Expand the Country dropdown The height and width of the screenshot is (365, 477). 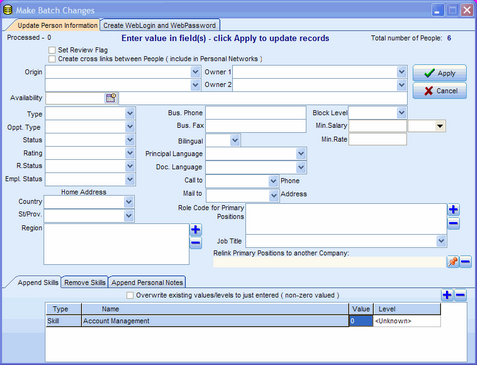pos(129,202)
